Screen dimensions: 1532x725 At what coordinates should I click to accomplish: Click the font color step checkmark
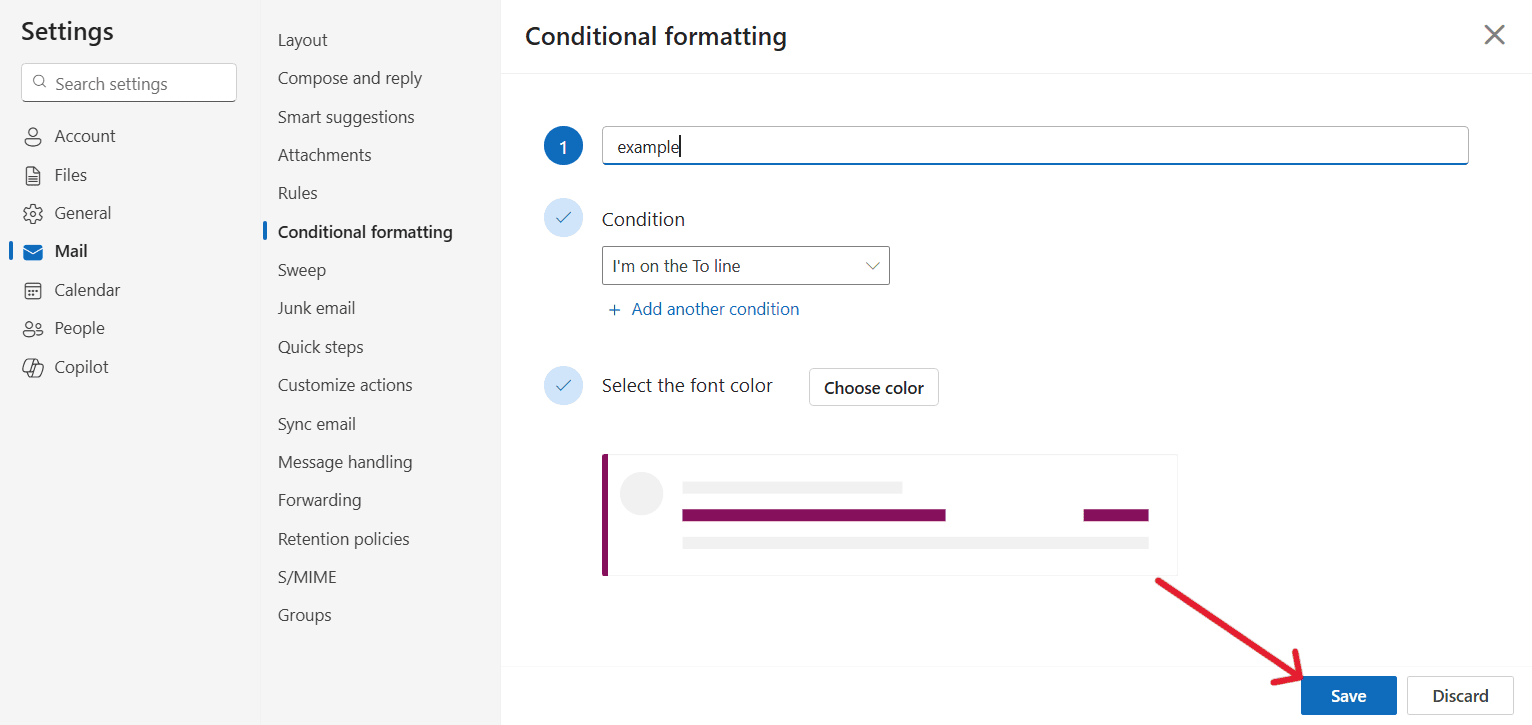563,385
